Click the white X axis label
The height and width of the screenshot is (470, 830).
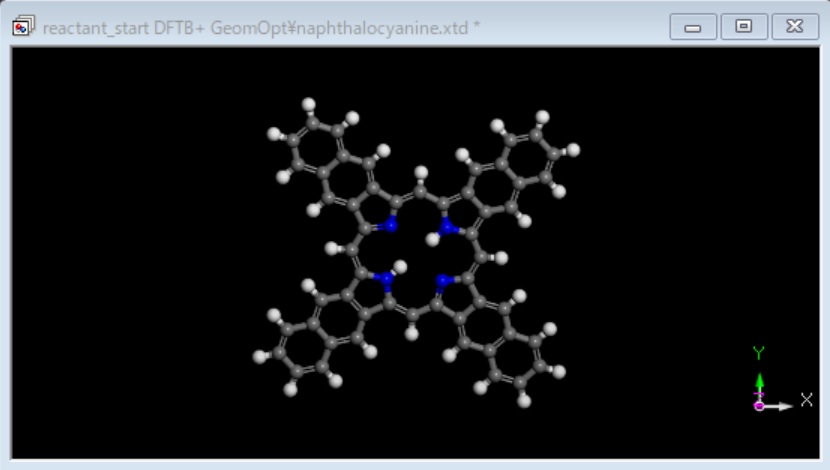pyautogui.click(x=807, y=400)
